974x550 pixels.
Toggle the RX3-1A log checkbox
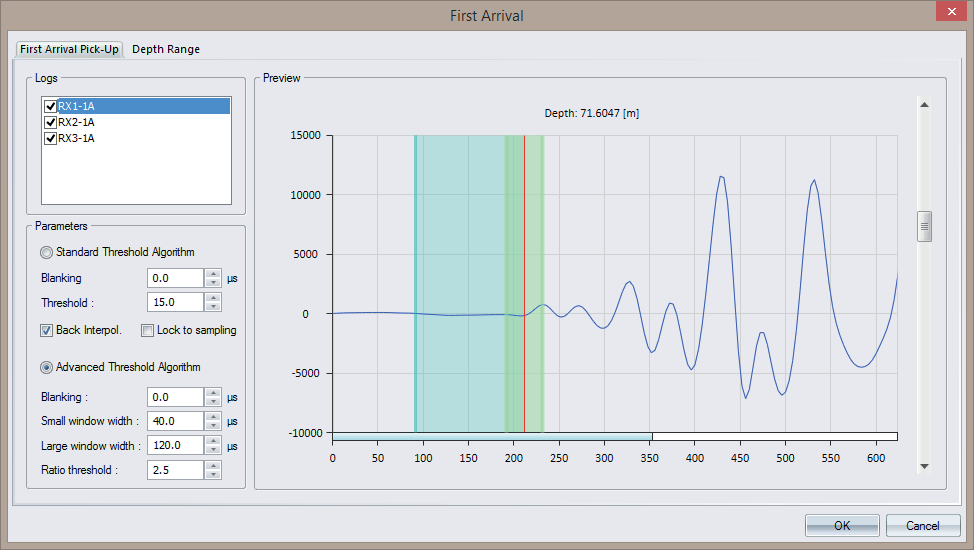[x=50, y=138]
